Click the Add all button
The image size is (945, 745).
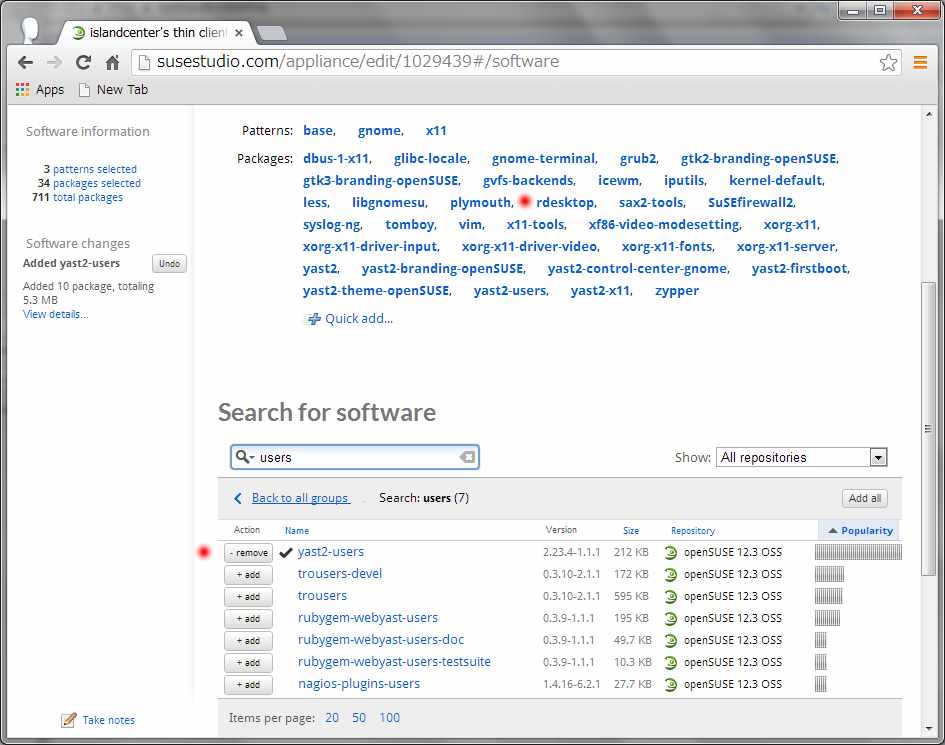(x=865, y=498)
